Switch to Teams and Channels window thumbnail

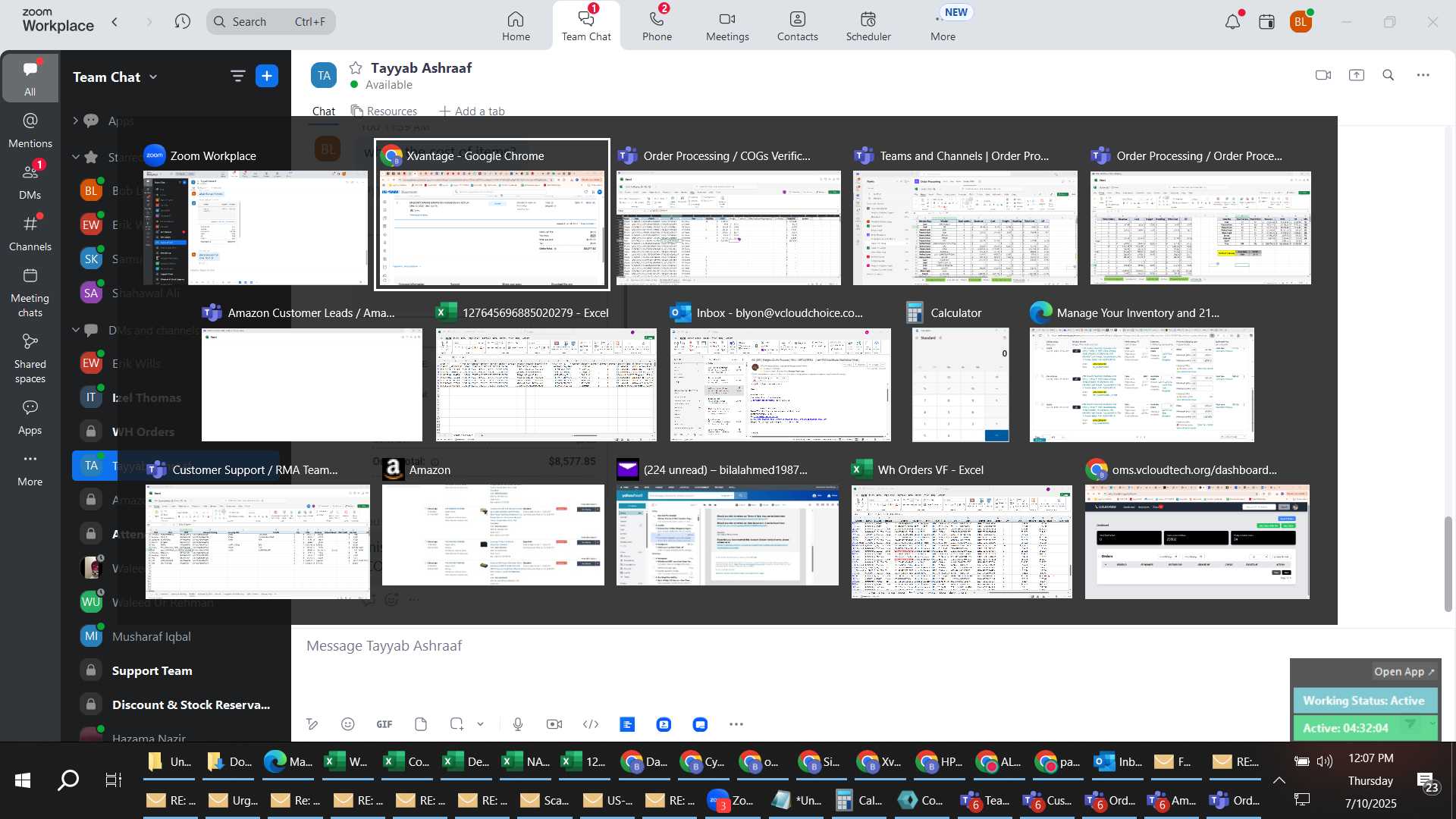coord(965,215)
